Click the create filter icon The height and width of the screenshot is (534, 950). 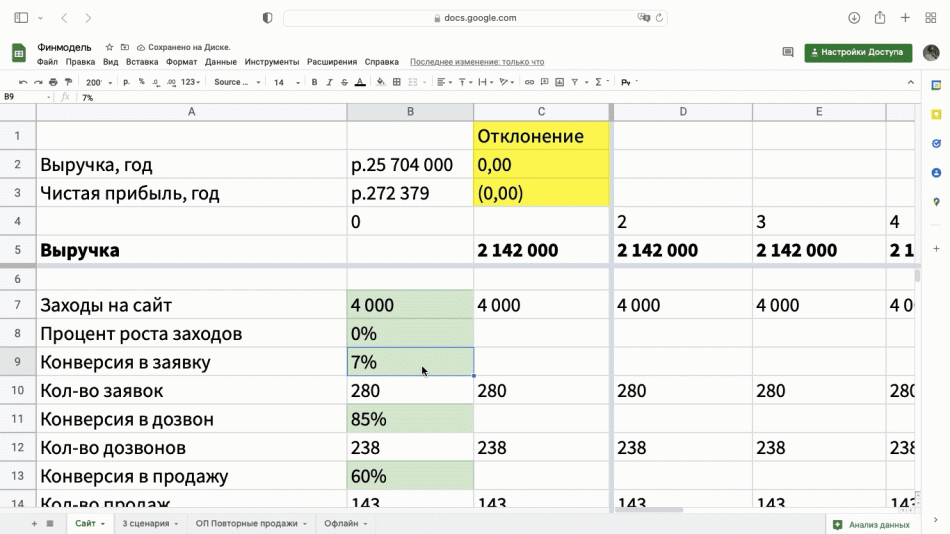[574, 82]
